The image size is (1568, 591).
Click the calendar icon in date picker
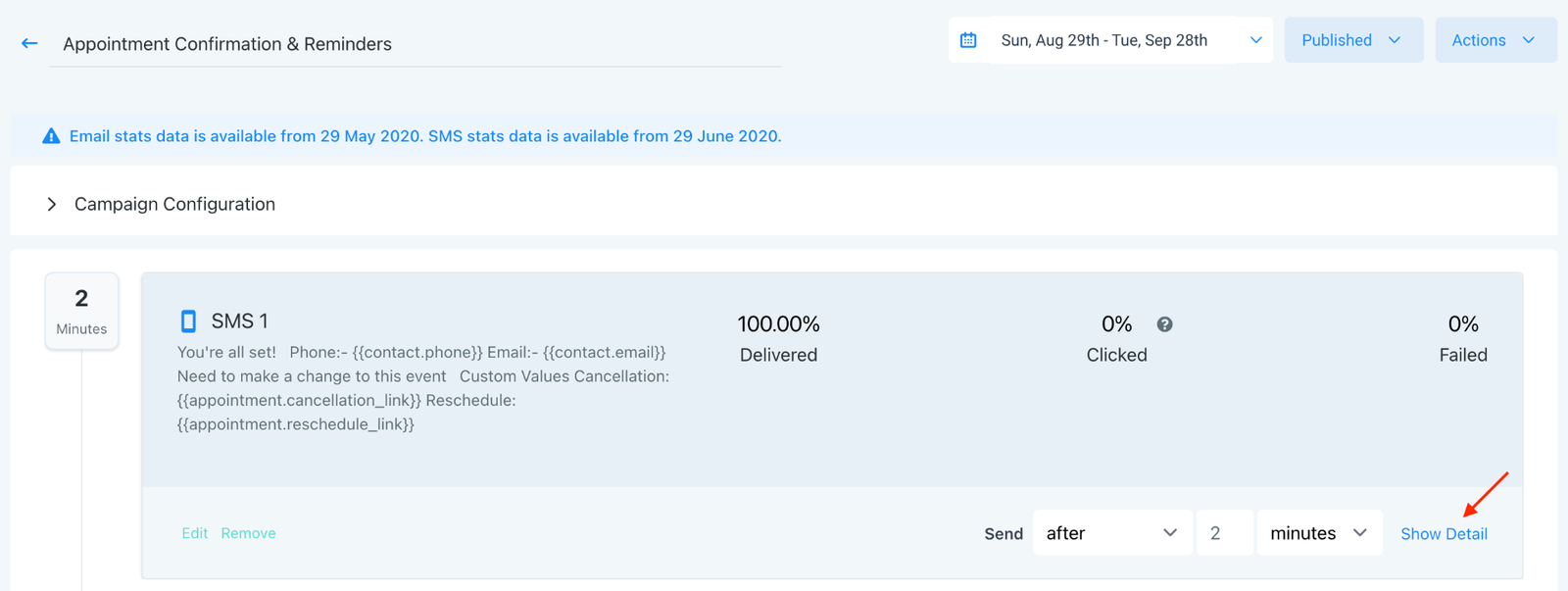[968, 40]
